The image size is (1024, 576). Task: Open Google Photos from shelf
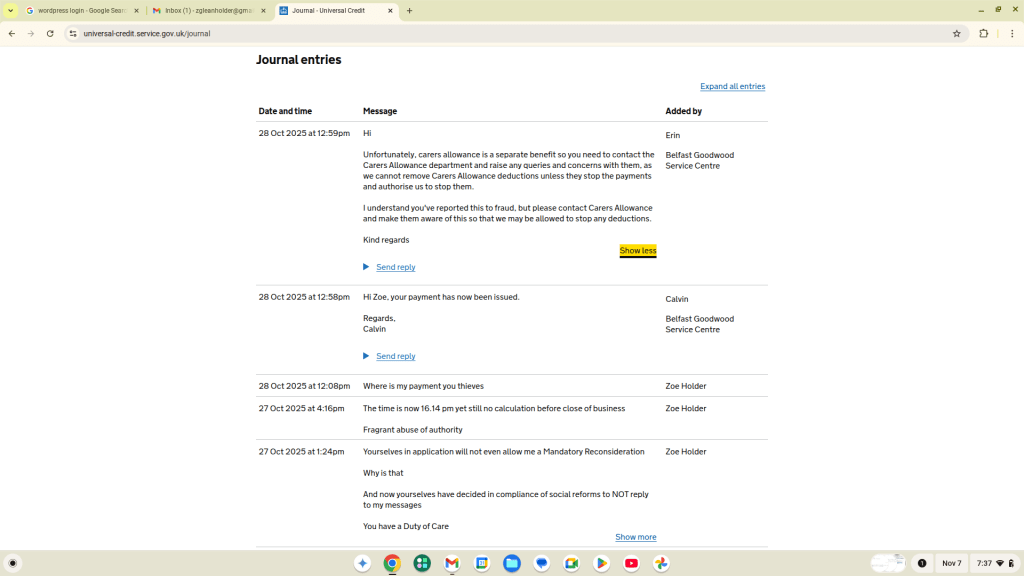coord(661,563)
